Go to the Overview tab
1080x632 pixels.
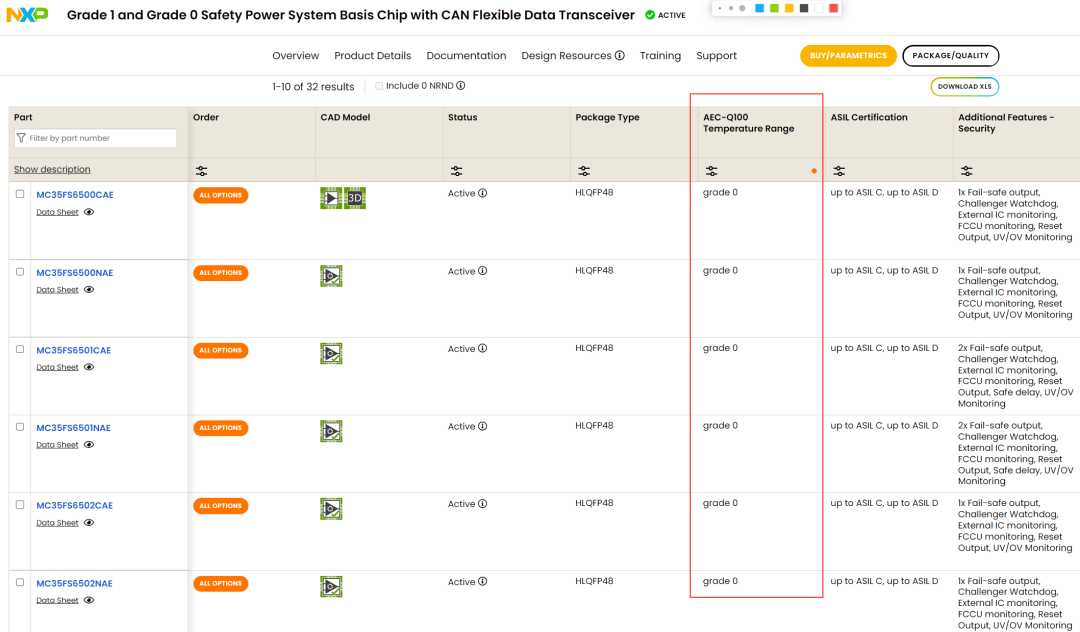pyautogui.click(x=295, y=56)
